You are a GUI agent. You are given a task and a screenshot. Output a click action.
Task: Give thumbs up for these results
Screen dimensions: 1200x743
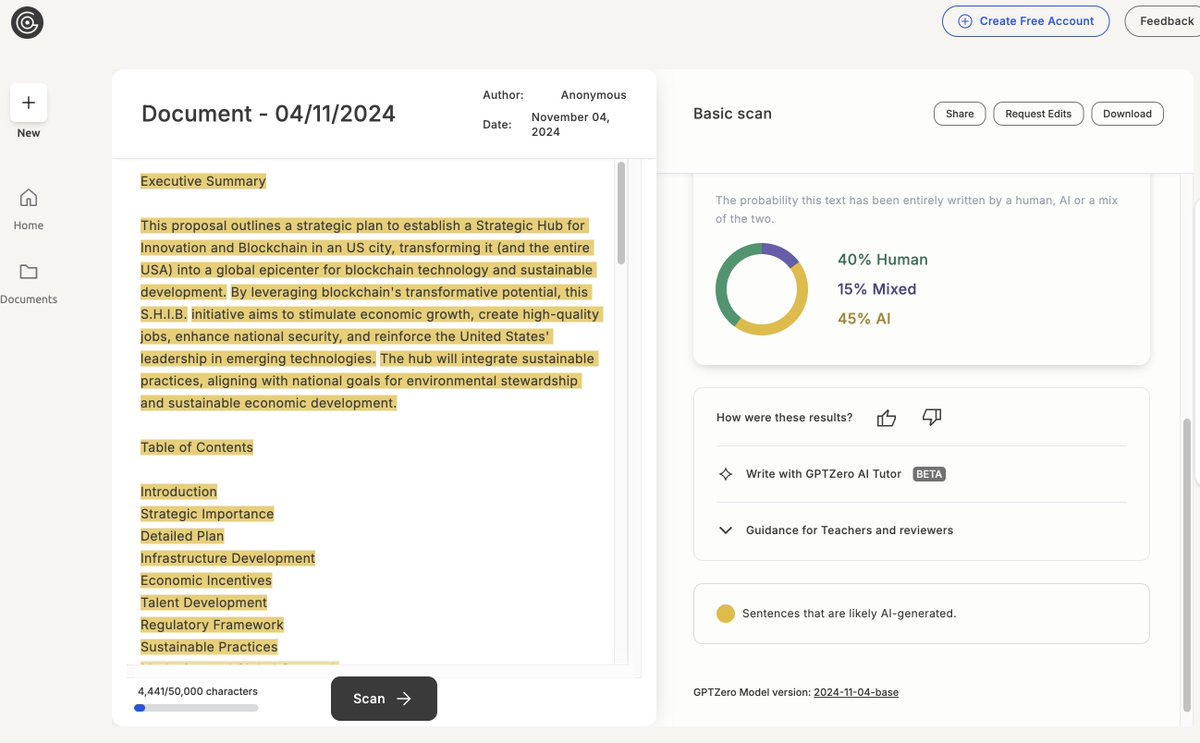pos(886,418)
